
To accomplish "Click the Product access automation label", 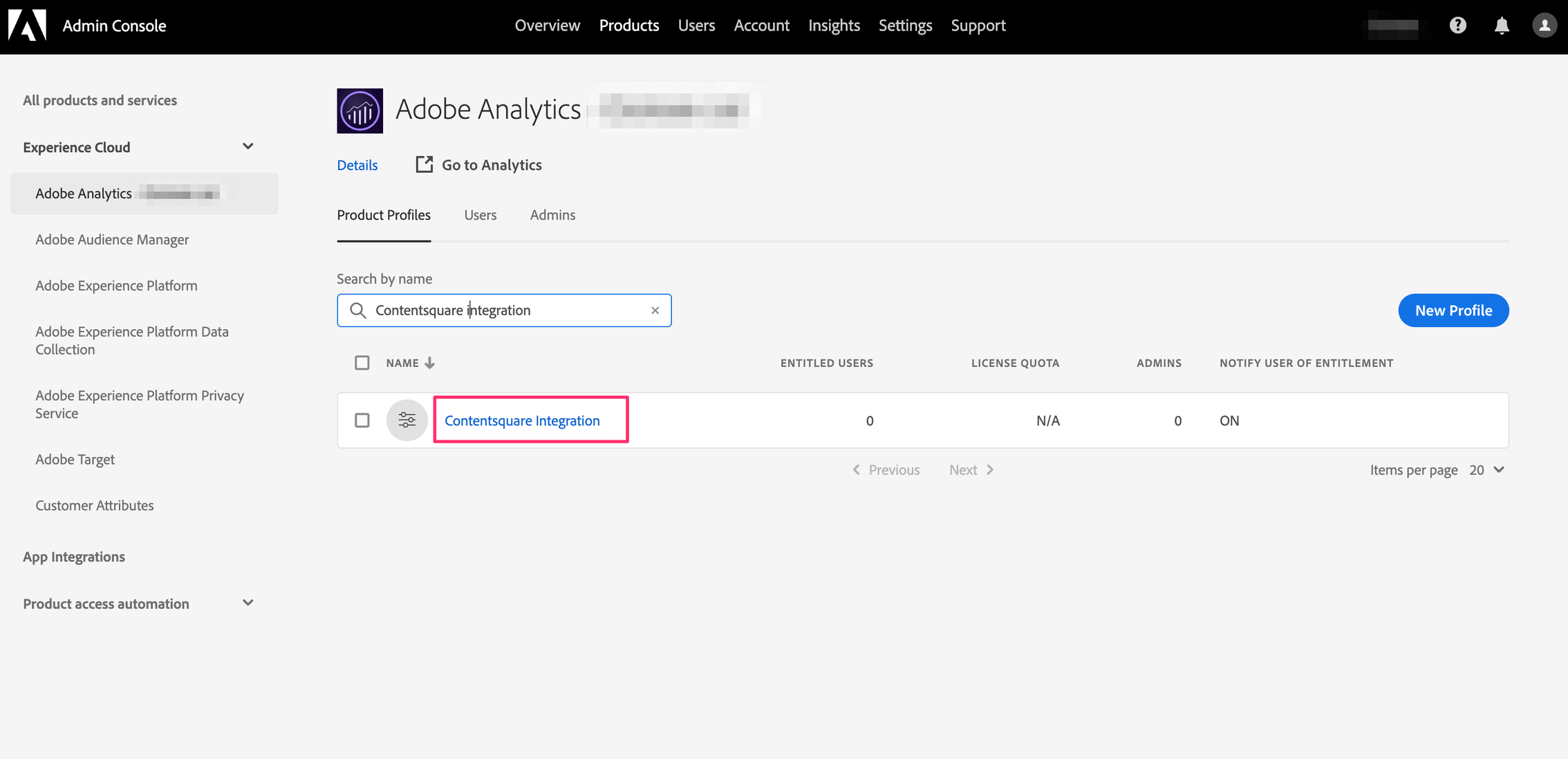I will click(x=106, y=604).
